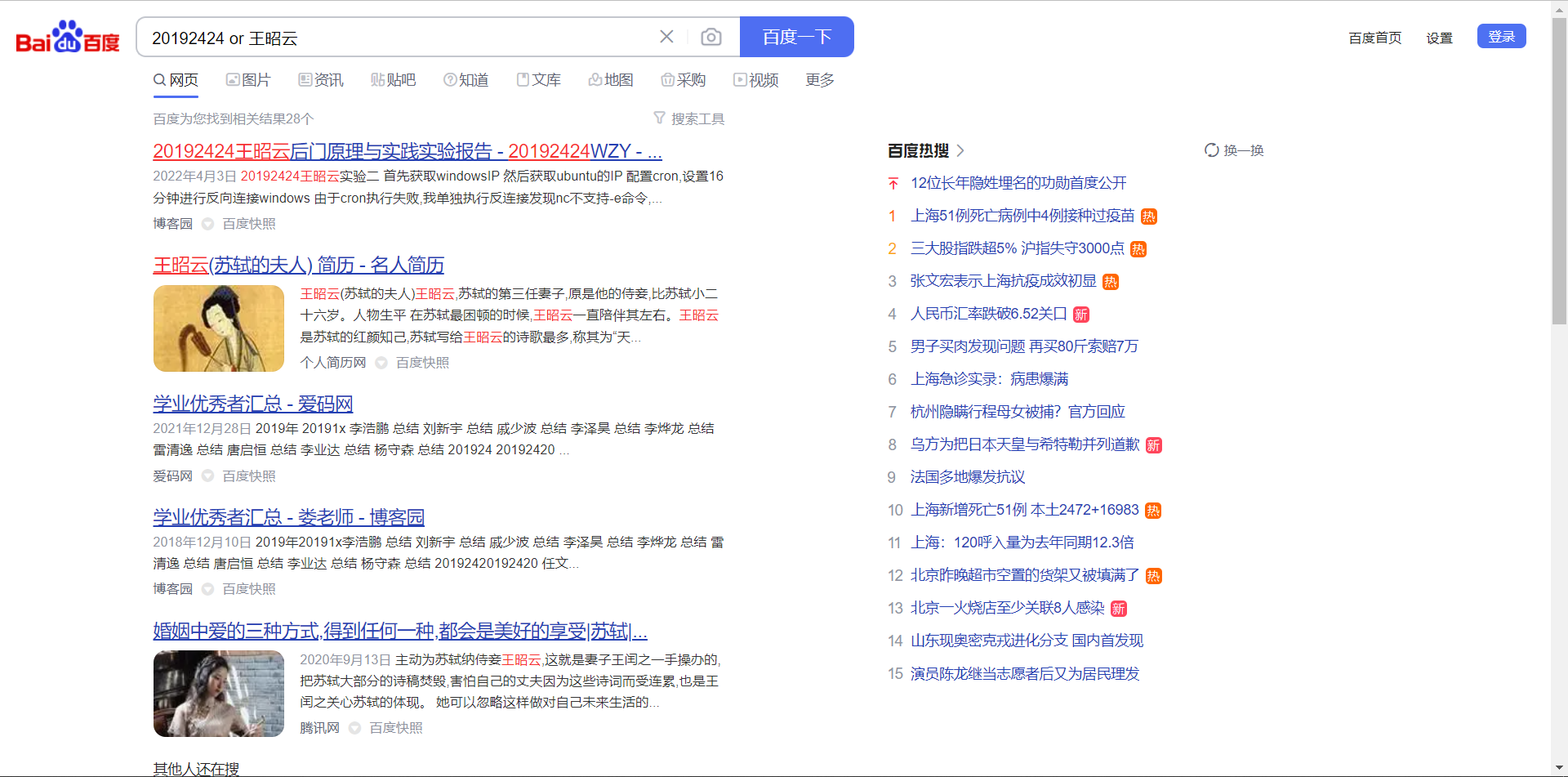
Task: Go to 百度首页 from top bar
Action: (1375, 38)
